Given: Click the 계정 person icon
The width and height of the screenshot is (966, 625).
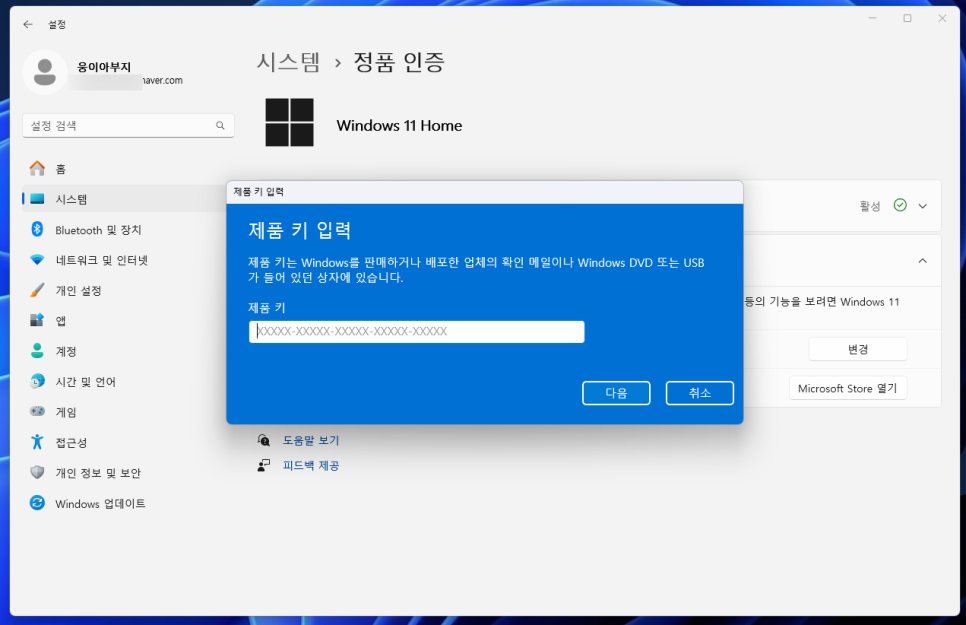Looking at the screenshot, I should 38,351.
